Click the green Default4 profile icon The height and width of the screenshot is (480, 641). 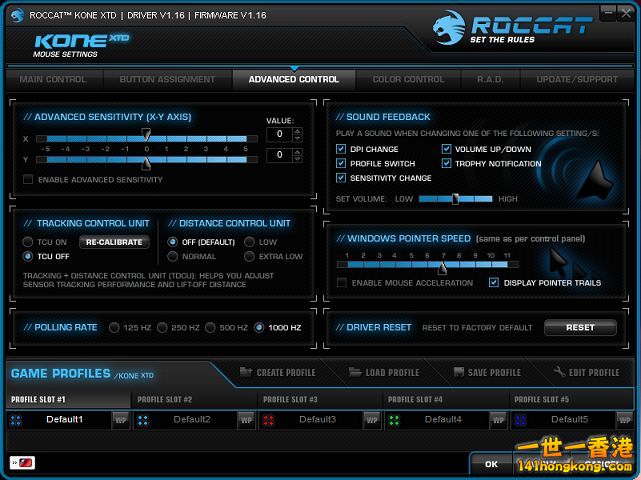pyautogui.click(x=394, y=420)
